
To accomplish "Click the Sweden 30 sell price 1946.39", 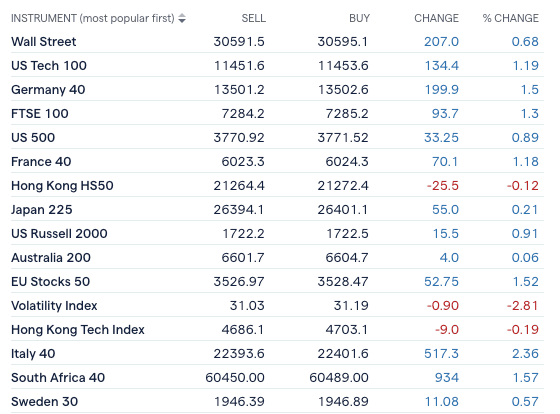I will (239, 401).
